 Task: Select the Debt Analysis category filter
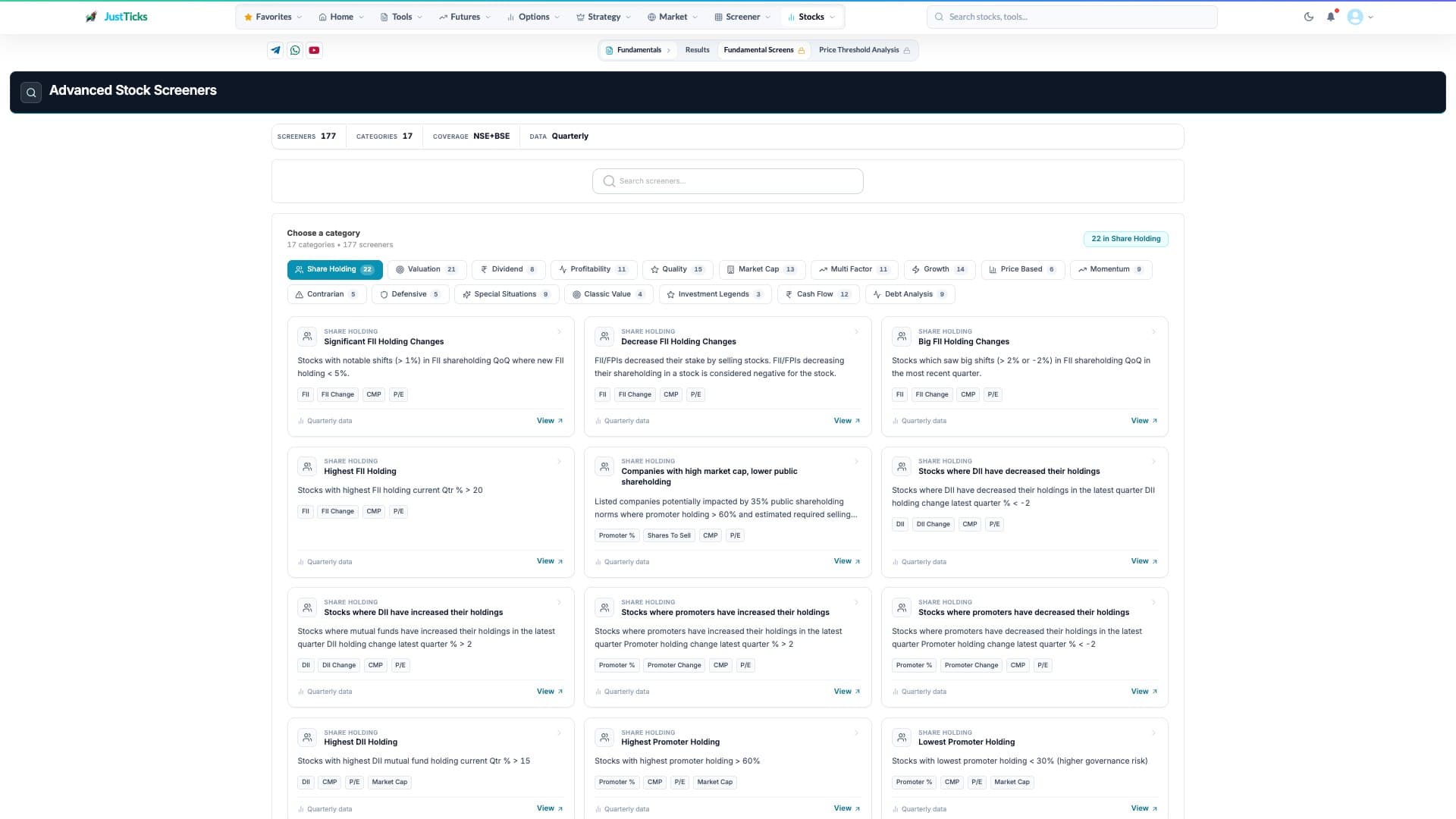(910, 294)
